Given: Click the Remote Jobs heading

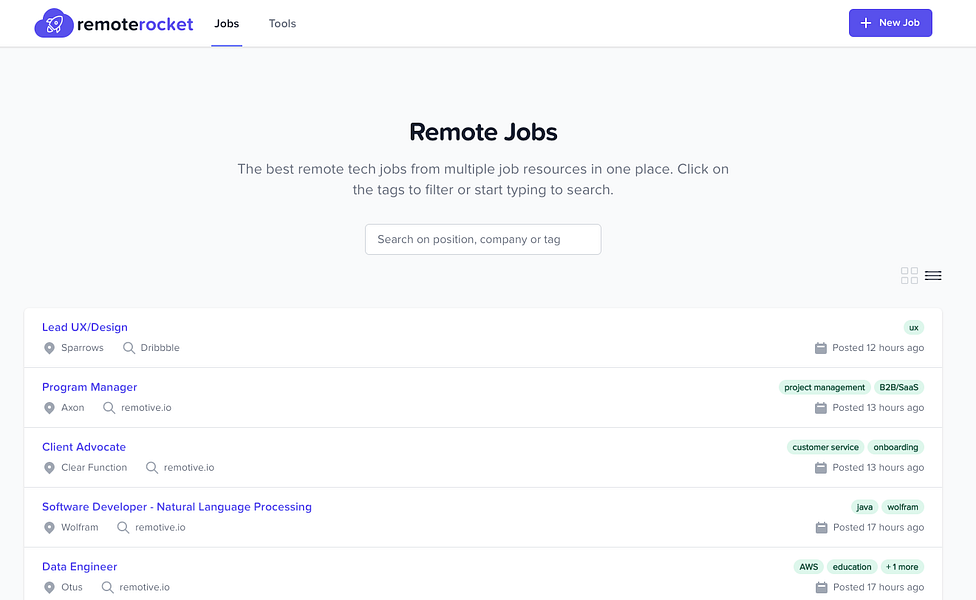Looking at the screenshot, I should 483,132.
